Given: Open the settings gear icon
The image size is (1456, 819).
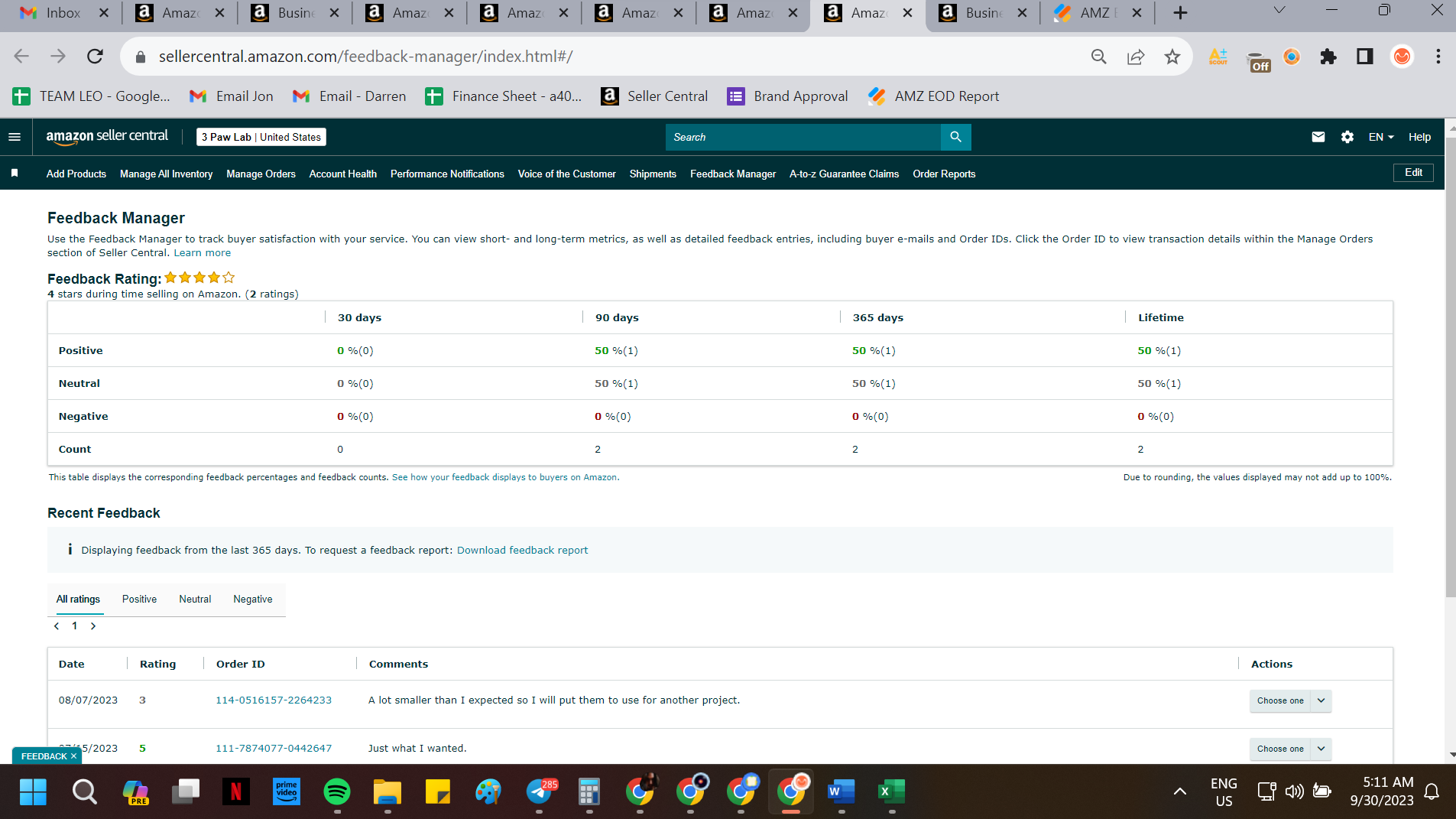Looking at the screenshot, I should pos(1347,137).
